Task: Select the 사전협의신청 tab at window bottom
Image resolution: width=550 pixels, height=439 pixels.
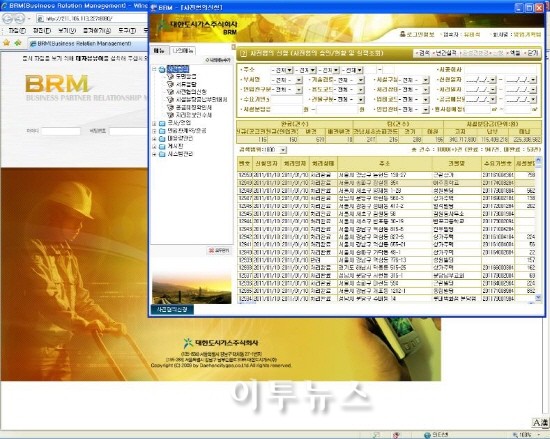Action: (172, 309)
